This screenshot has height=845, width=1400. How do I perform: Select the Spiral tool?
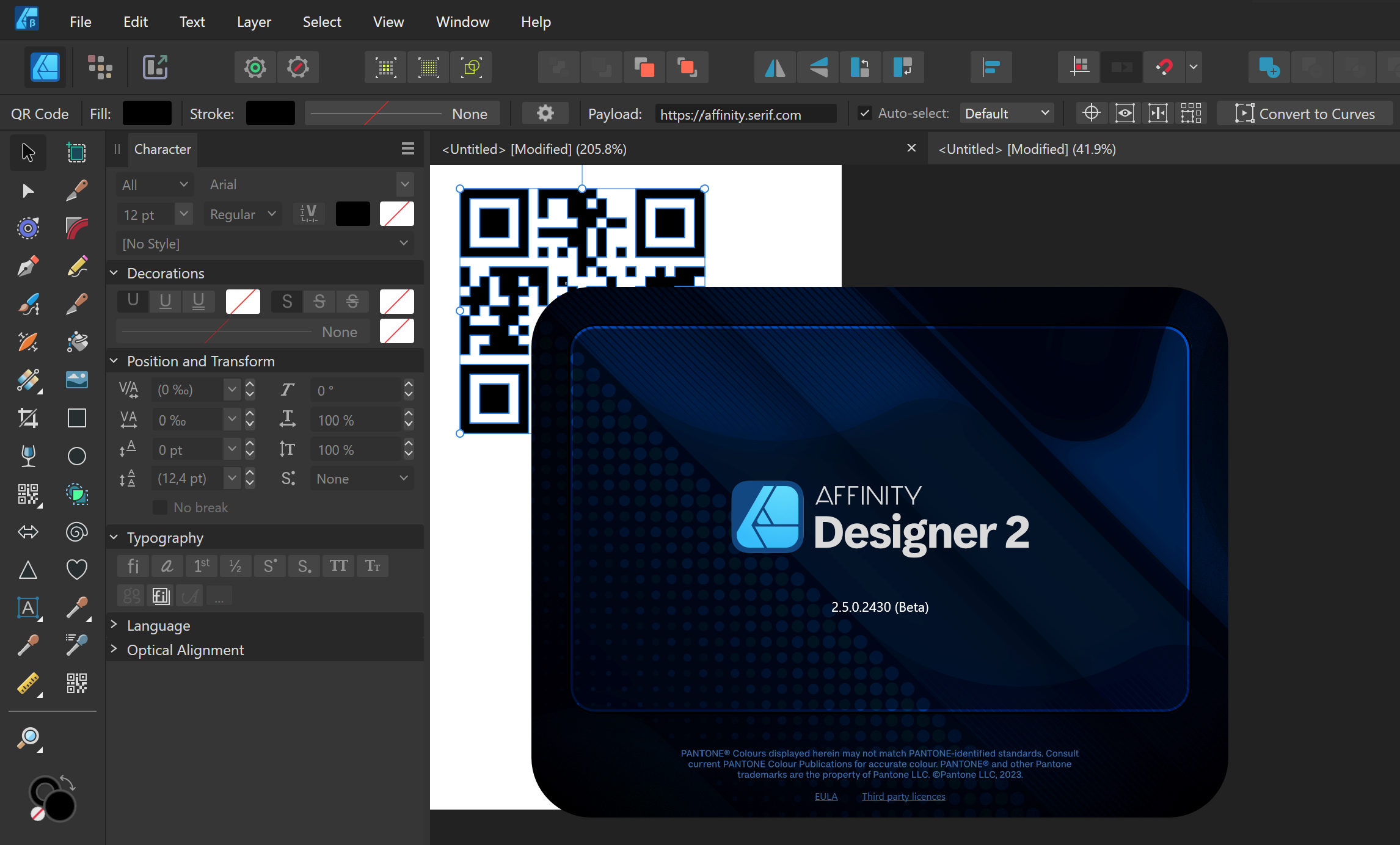(x=76, y=532)
